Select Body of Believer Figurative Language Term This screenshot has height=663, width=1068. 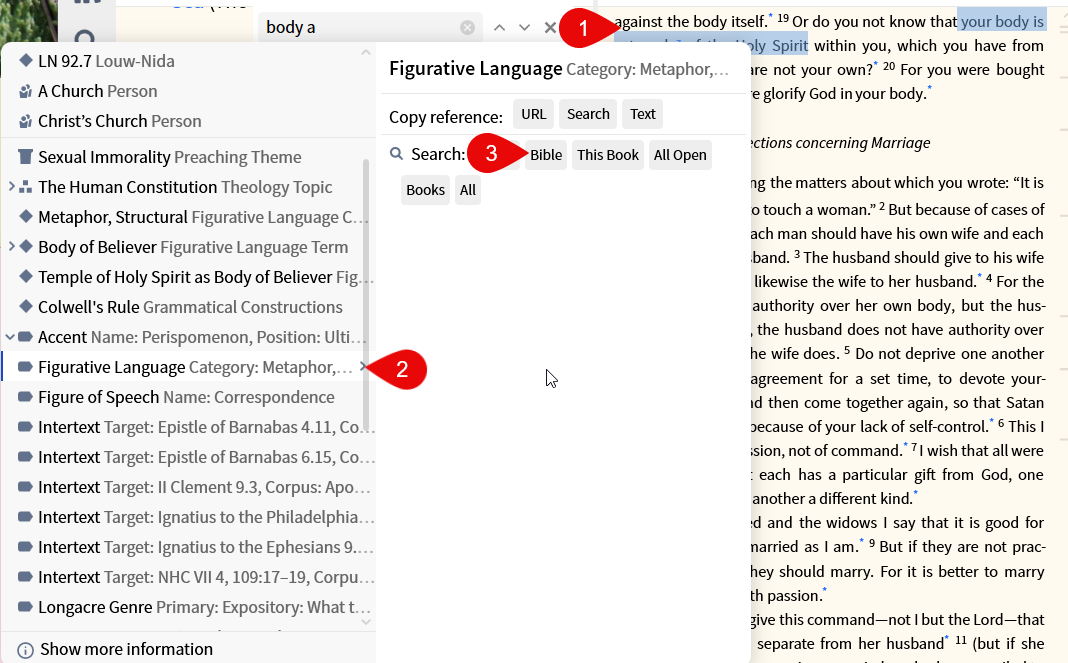click(188, 247)
